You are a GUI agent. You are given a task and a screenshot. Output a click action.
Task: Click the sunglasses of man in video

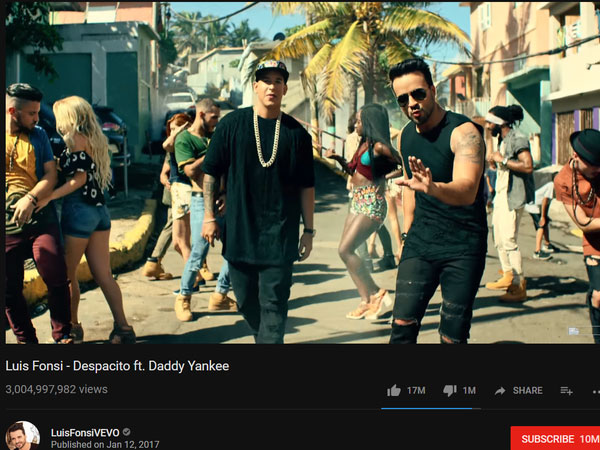(412, 96)
